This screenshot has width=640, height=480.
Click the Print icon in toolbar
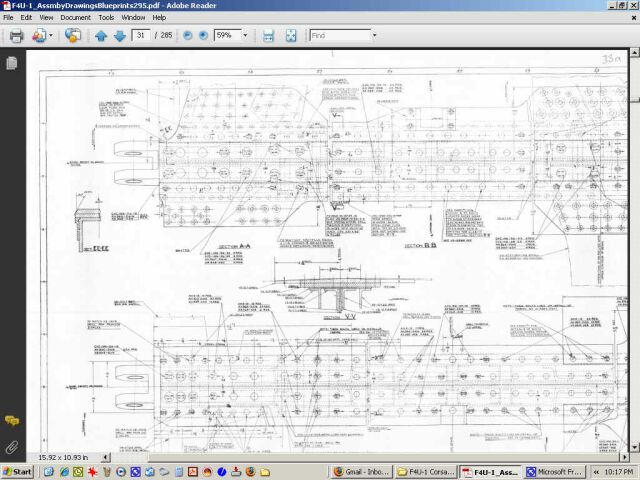(x=16, y=35)
